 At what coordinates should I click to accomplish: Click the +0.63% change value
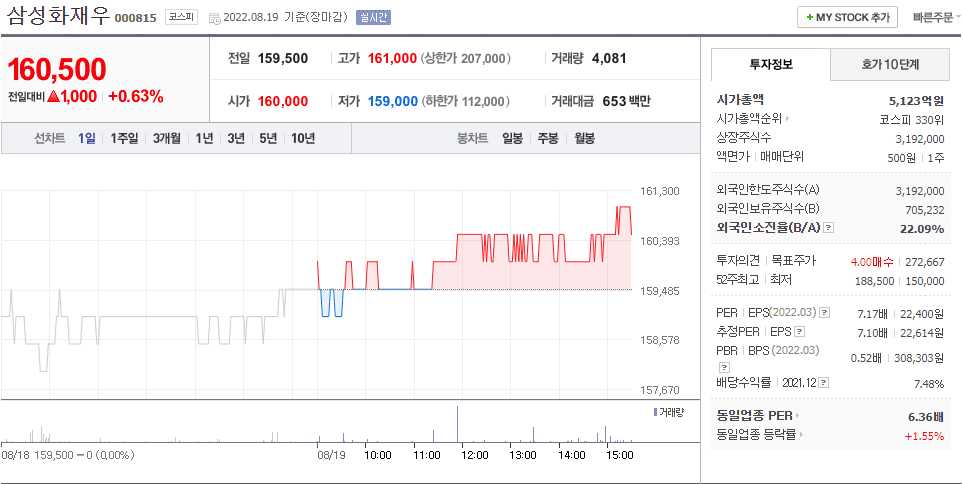pos(136,96)
